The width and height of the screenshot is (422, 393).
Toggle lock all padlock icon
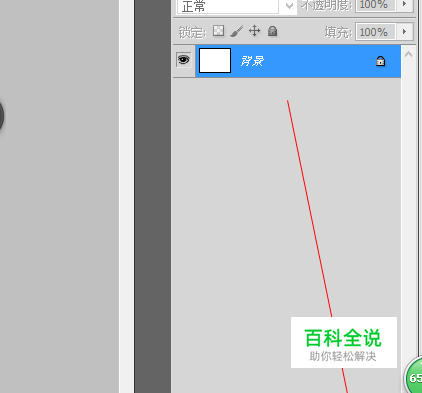pyautogui.click(x=273, y=31)
